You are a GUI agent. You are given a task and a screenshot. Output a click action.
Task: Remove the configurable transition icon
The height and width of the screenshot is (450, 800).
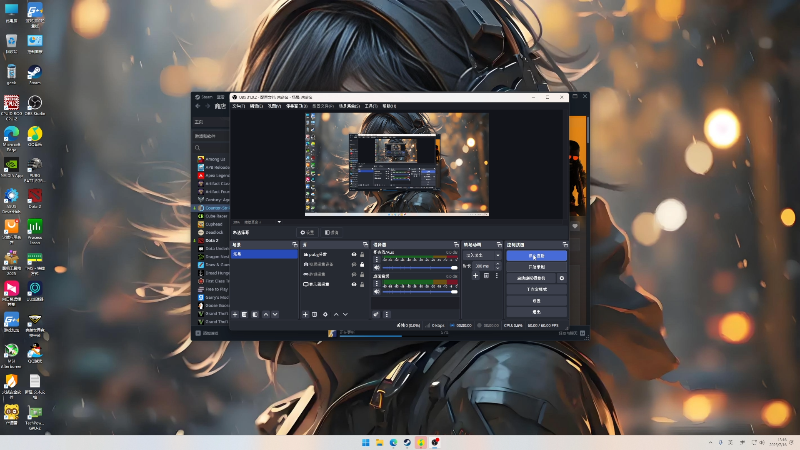pyautogui.click(x=486, y=276)
